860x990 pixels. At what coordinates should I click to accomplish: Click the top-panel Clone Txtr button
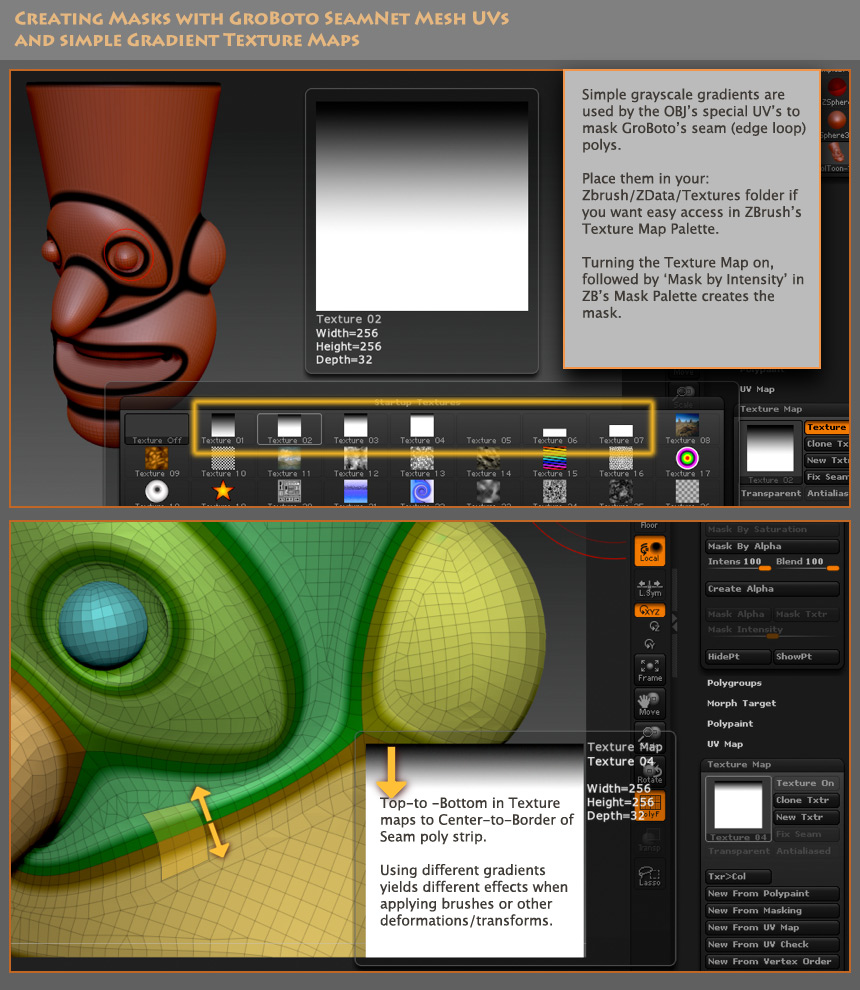pyautogui.click(x=827, y=444)
